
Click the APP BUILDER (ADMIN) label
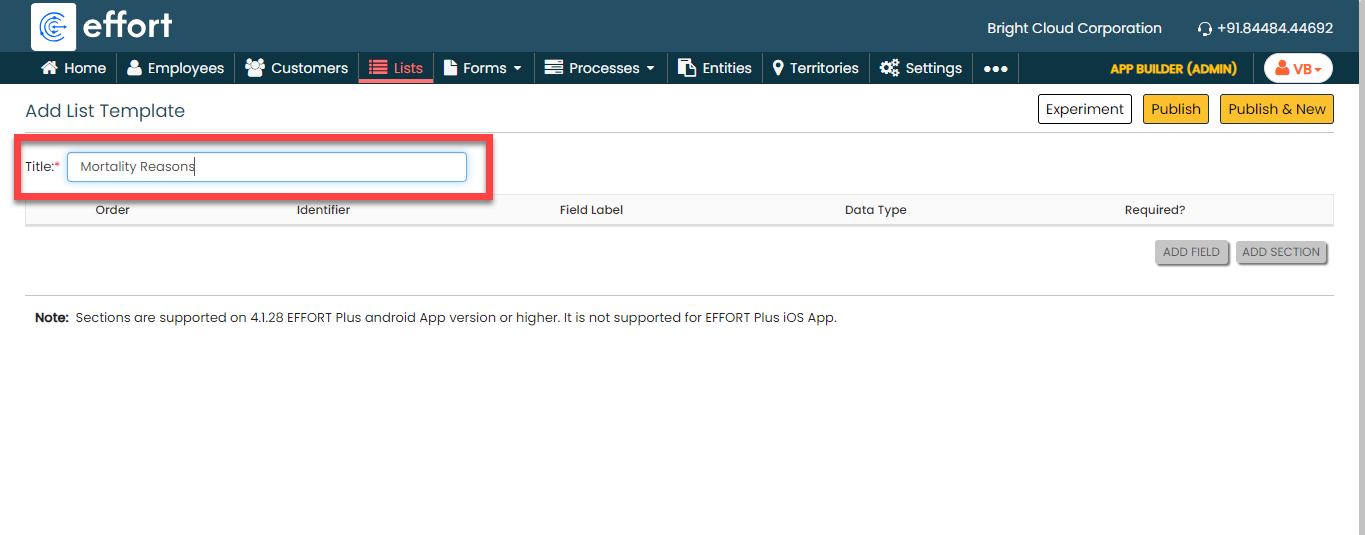pyautogui.click(x=1173, y=69)
